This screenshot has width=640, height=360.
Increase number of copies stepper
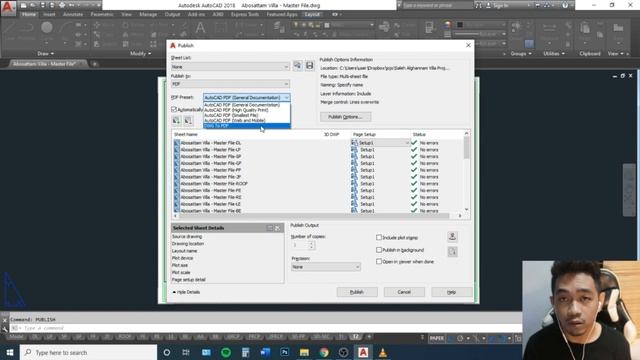click(x=311, y=243)
